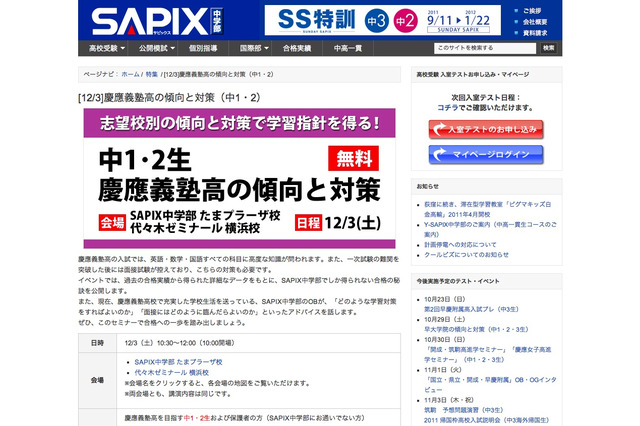Open the ご挨拶 link
This screenshot has height=426, width=640.
(532, 11)
